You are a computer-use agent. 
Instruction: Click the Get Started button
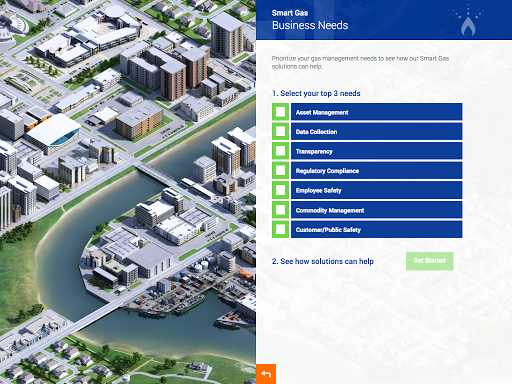pyautogui.click(x=430, y=261)
